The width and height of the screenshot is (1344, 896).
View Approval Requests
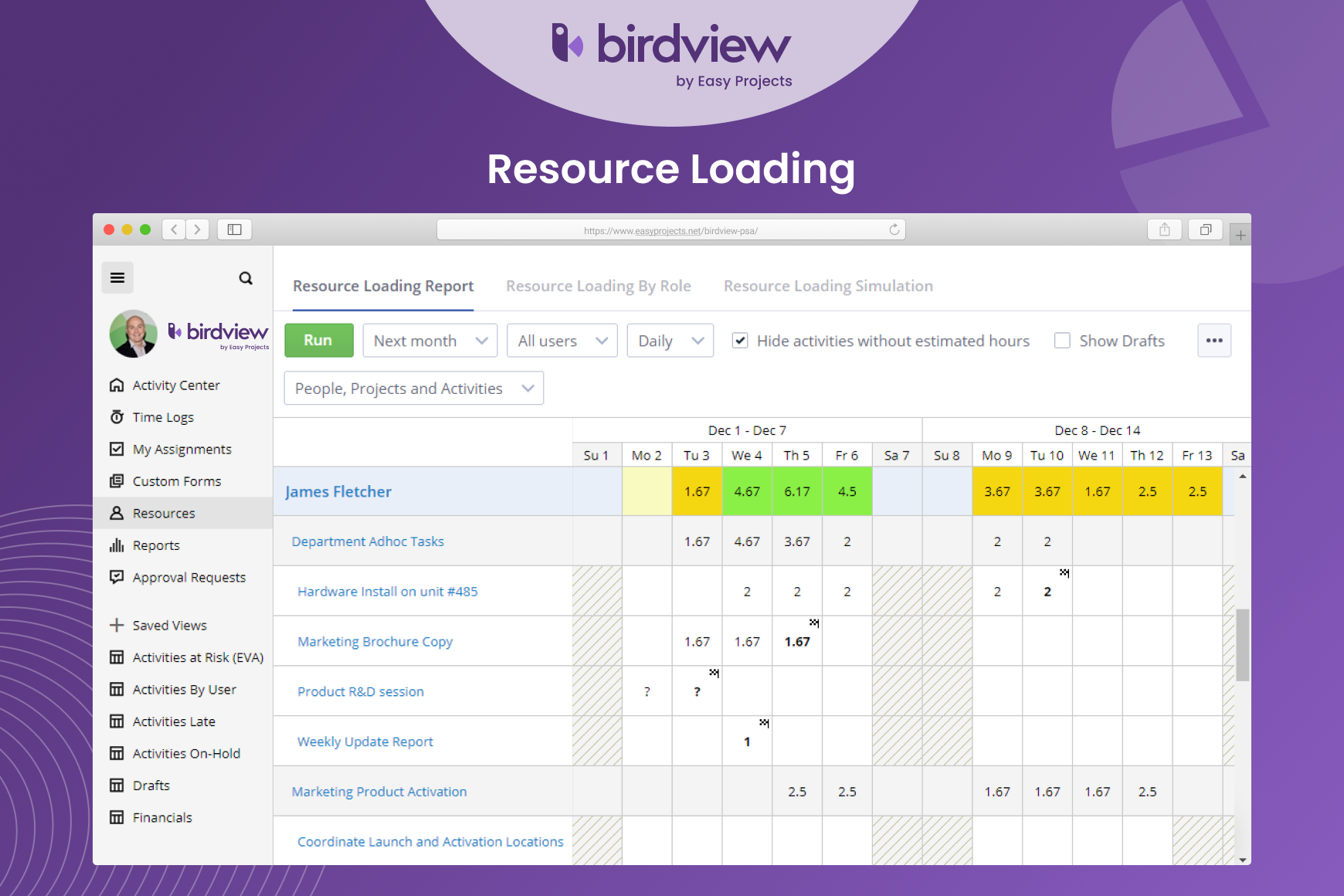(189, 577)
